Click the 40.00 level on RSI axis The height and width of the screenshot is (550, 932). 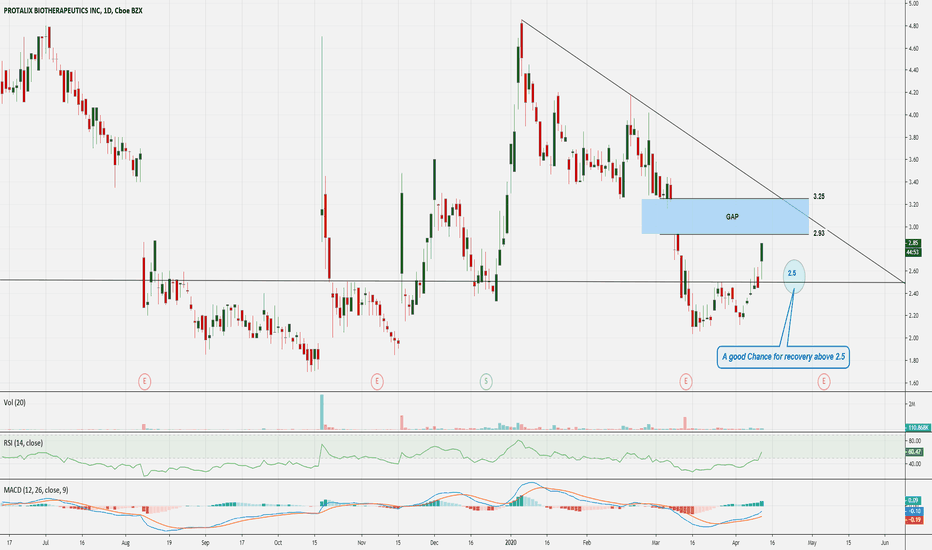pos(914,464)
